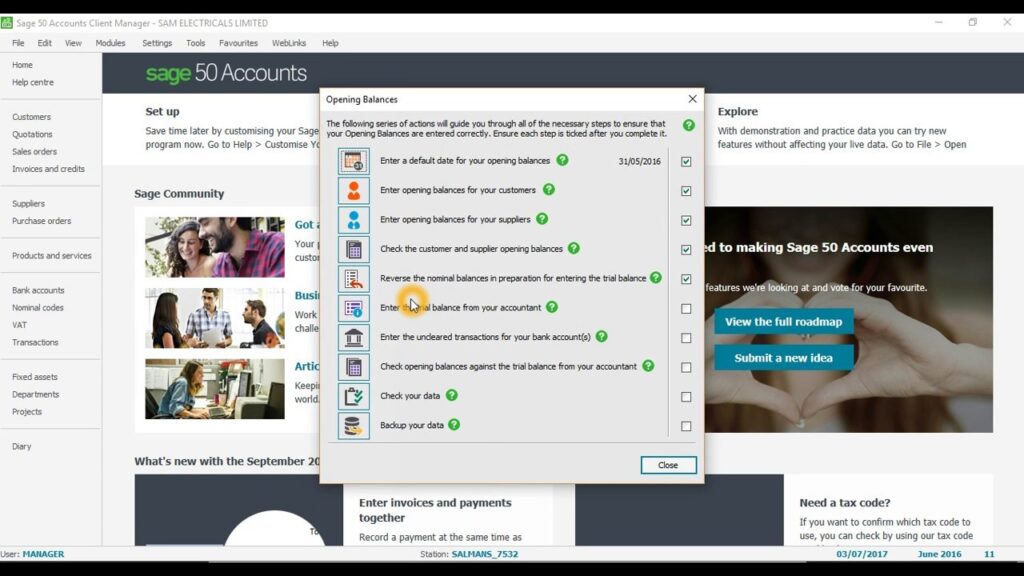Click the Sage app icon in title bar

pos(7,23)
